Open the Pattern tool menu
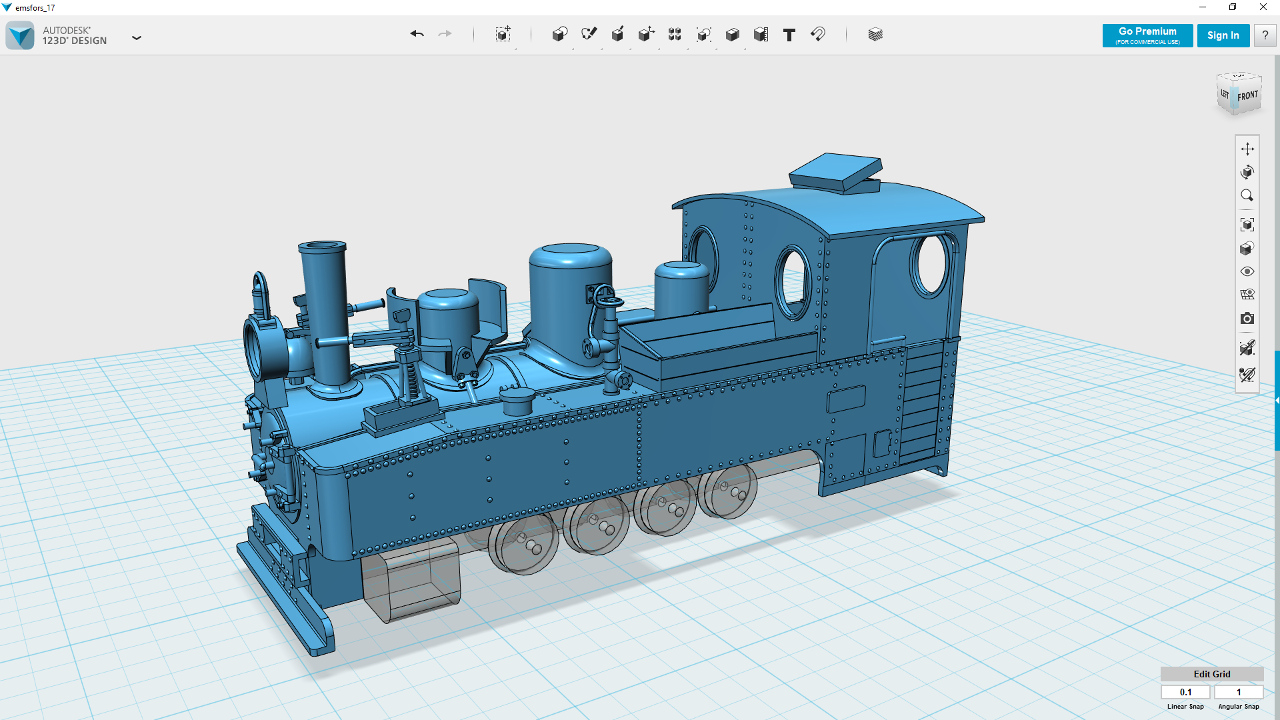Viewport: 1280px width, 720px height. point(675,34)
